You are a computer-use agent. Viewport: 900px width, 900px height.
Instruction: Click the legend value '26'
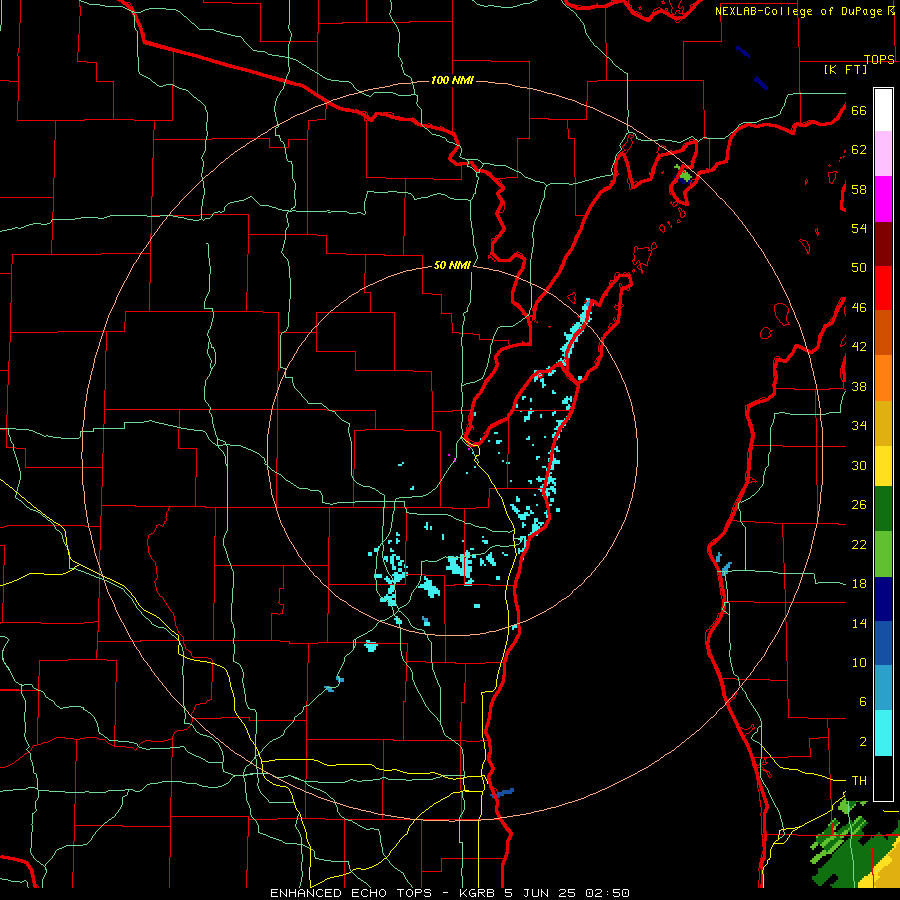pos(859,505)
